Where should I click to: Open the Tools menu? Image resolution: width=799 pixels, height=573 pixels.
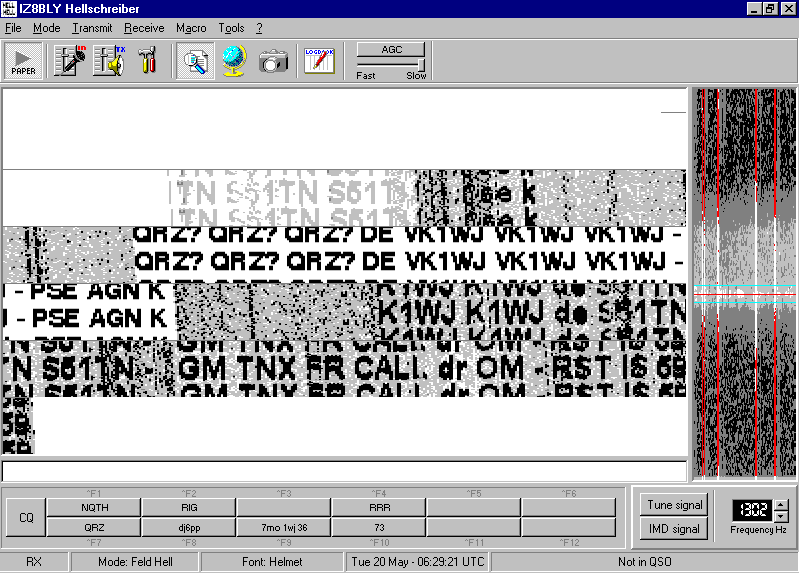pos(231,28)
